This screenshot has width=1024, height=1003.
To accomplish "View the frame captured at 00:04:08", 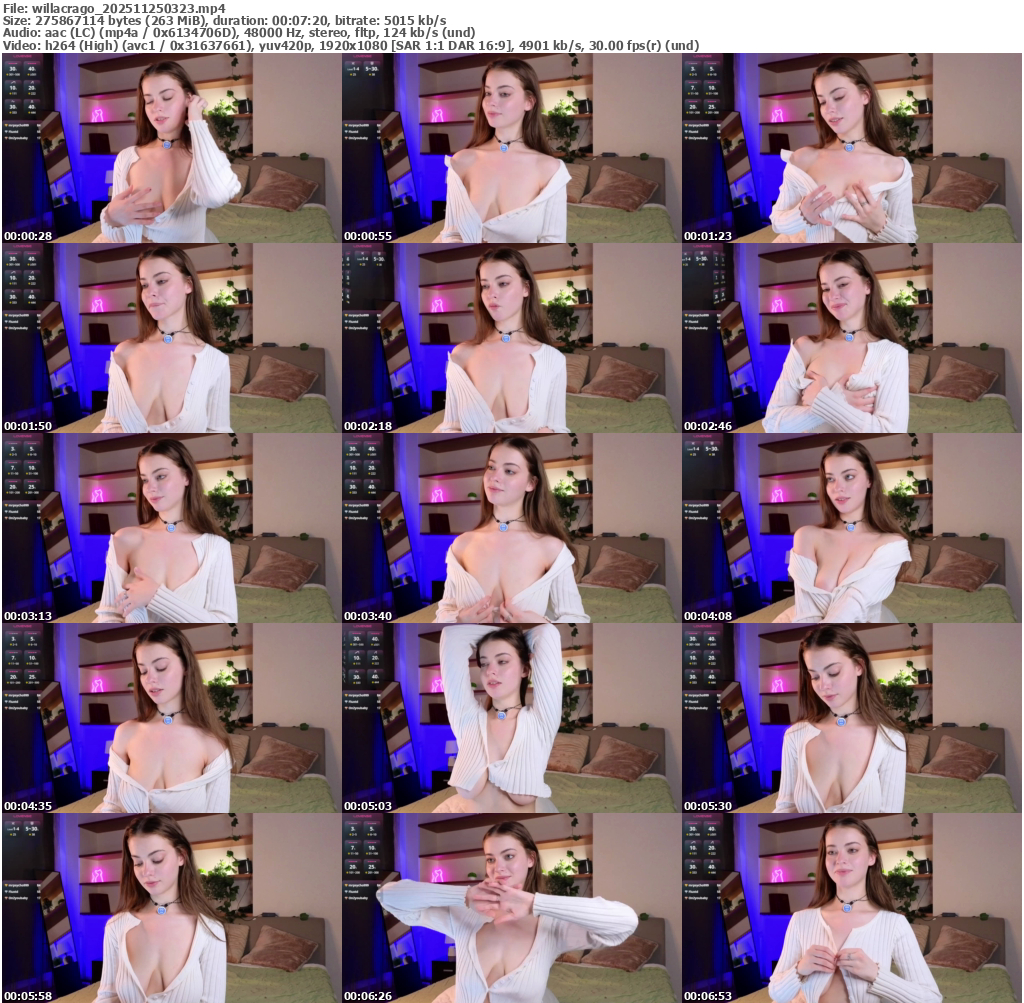I will pyautogui.click(x=852, y=528).
